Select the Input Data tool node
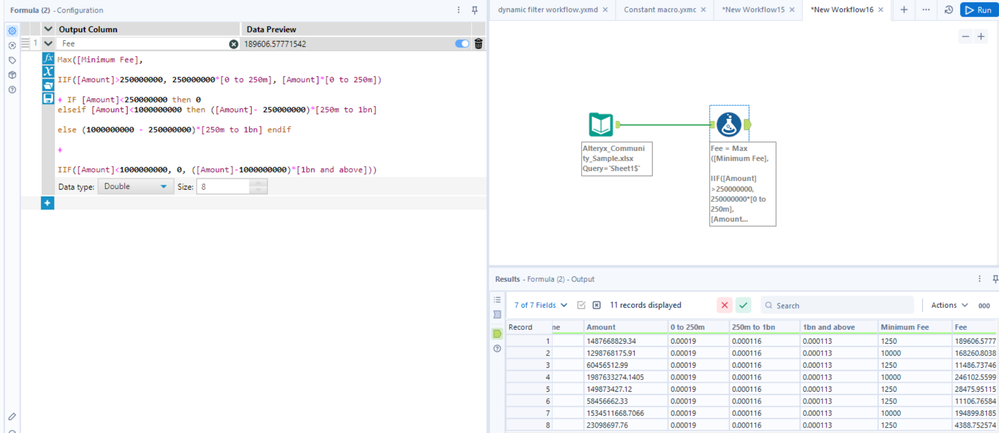 [601, 125]
